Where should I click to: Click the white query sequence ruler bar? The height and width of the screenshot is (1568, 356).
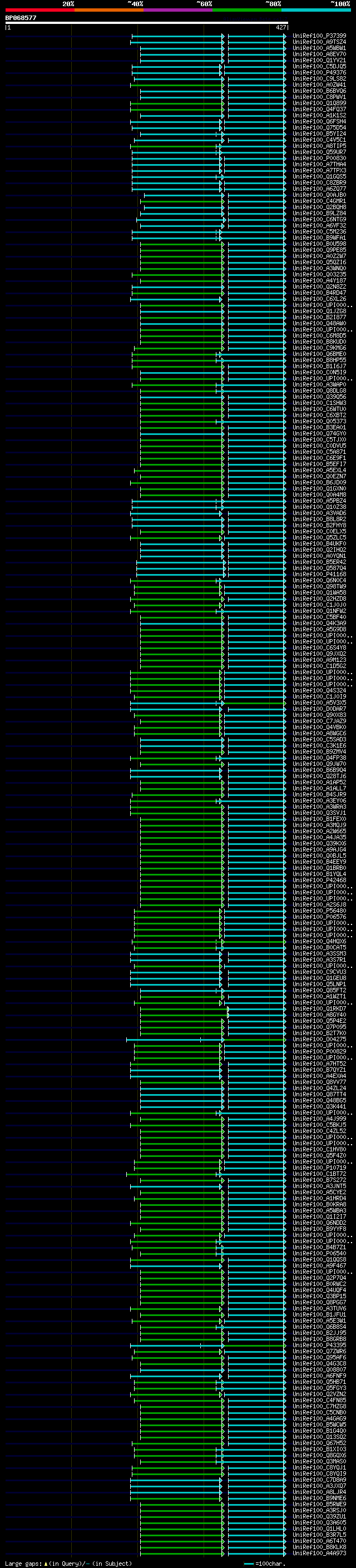coord(147,22)
